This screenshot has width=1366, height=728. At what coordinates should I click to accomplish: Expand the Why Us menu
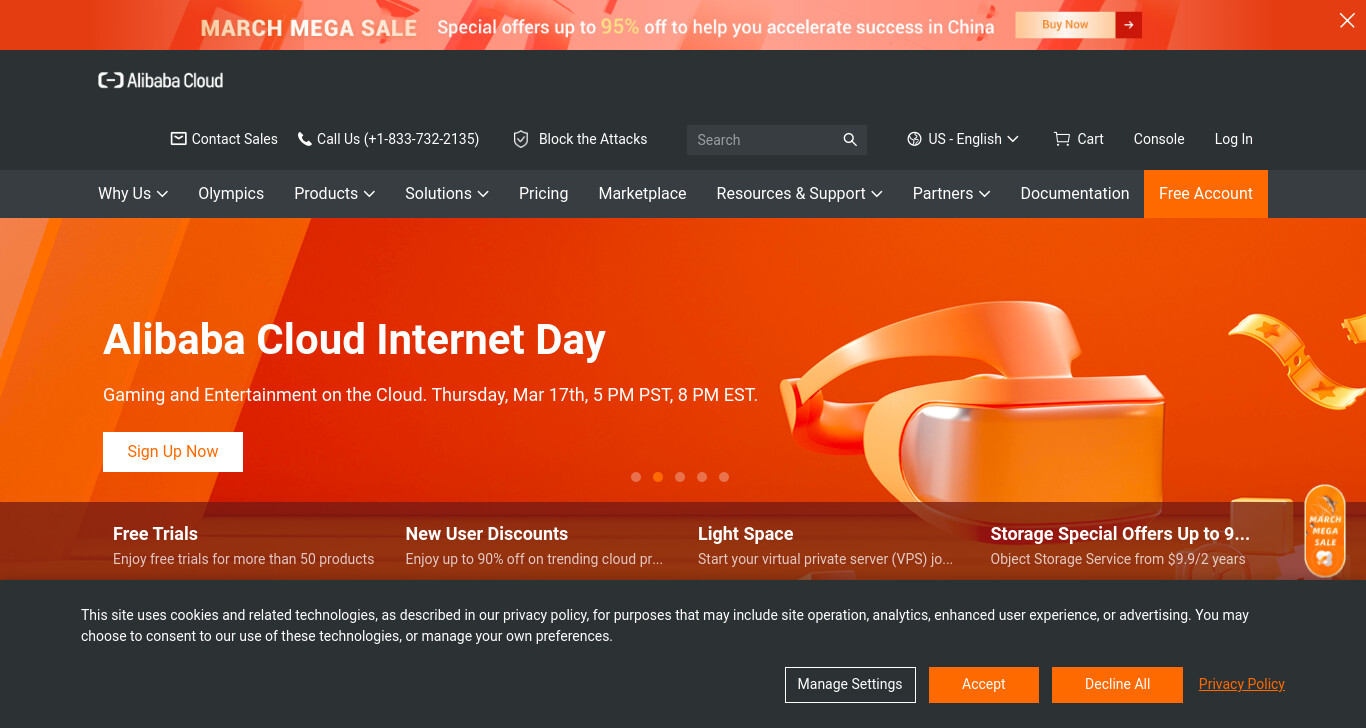point(133,194)
